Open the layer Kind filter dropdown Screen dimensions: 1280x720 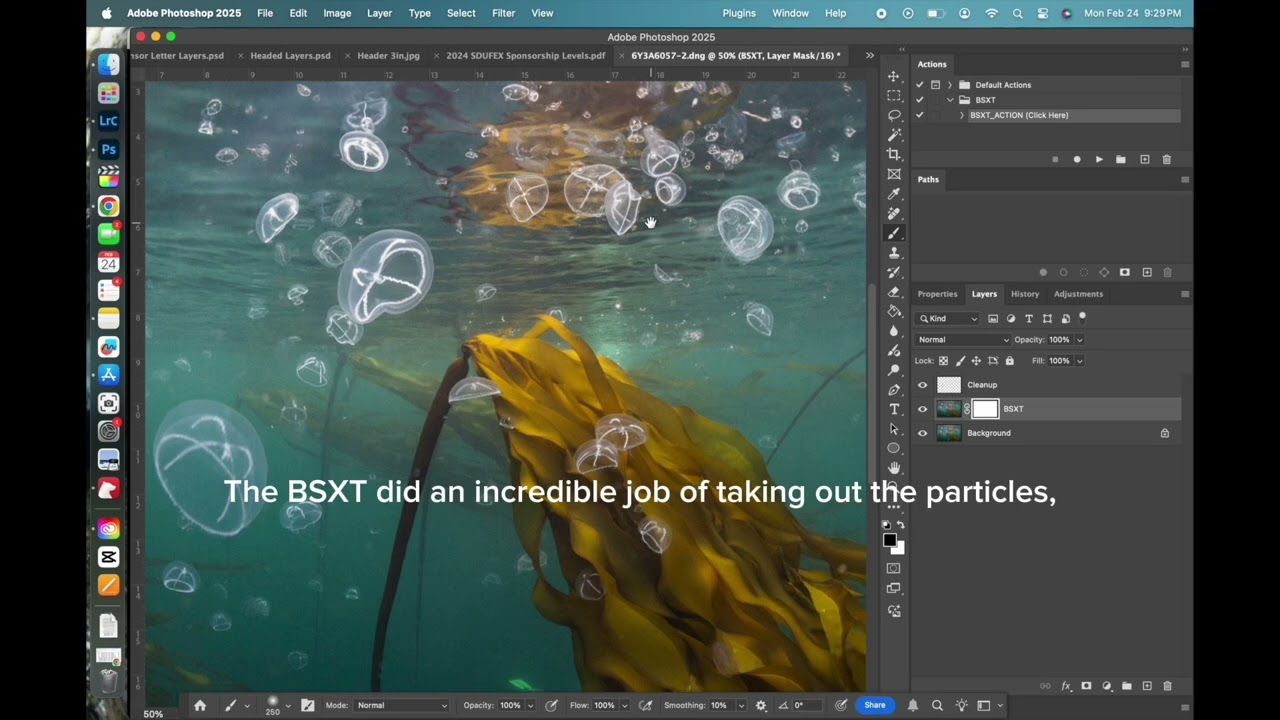pos(949,319)
